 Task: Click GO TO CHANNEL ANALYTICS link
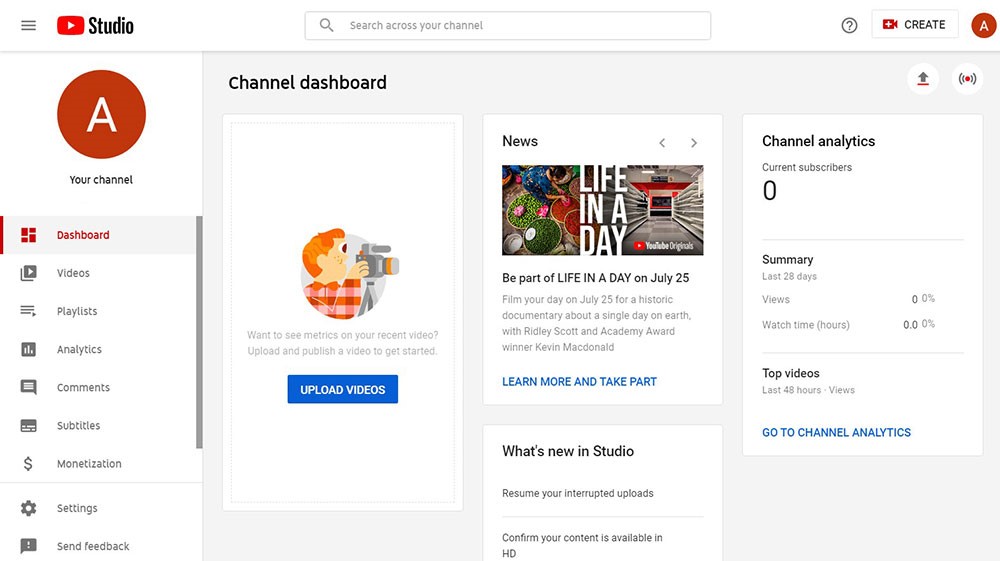click(836, 432)
